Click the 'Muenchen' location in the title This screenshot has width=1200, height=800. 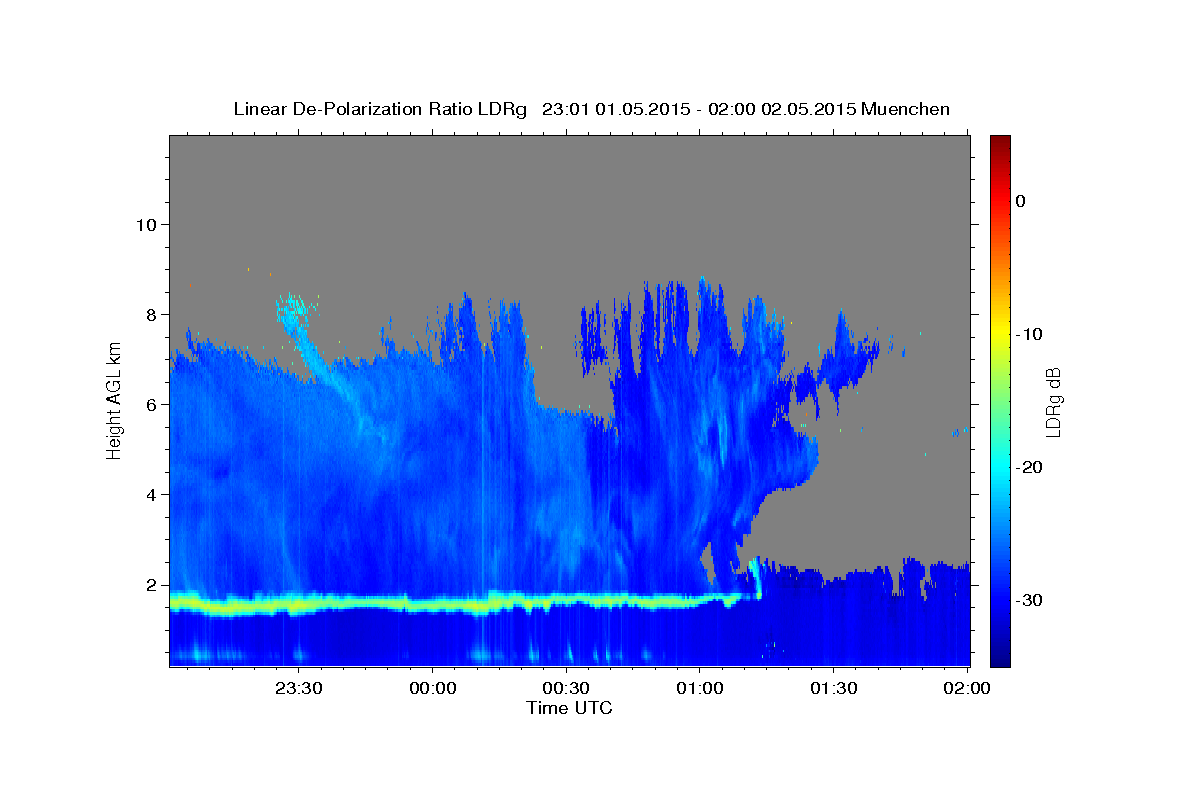click(907, 109)
